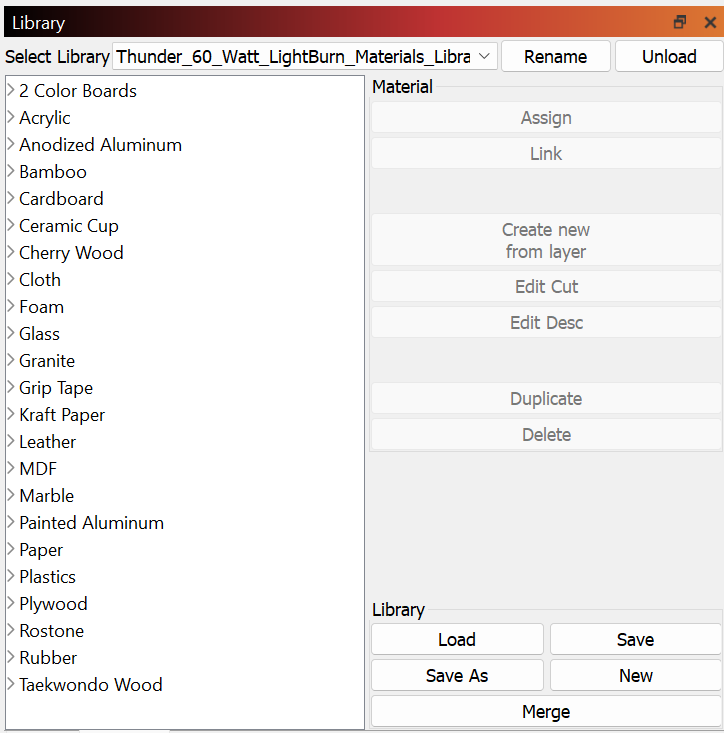The image size is (724, 733).
Task: Select the "Foam" material row
Action: pyautogui.click(x=41, y=307)
